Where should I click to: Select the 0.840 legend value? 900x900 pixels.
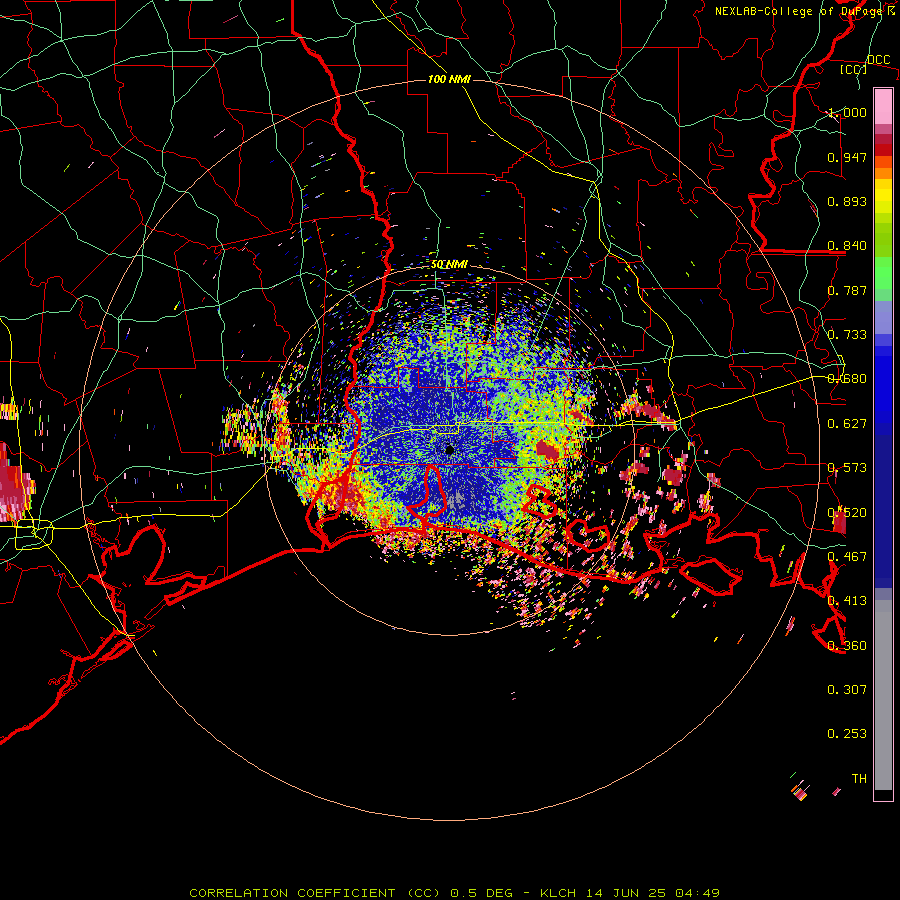click(x=847, y=246)
